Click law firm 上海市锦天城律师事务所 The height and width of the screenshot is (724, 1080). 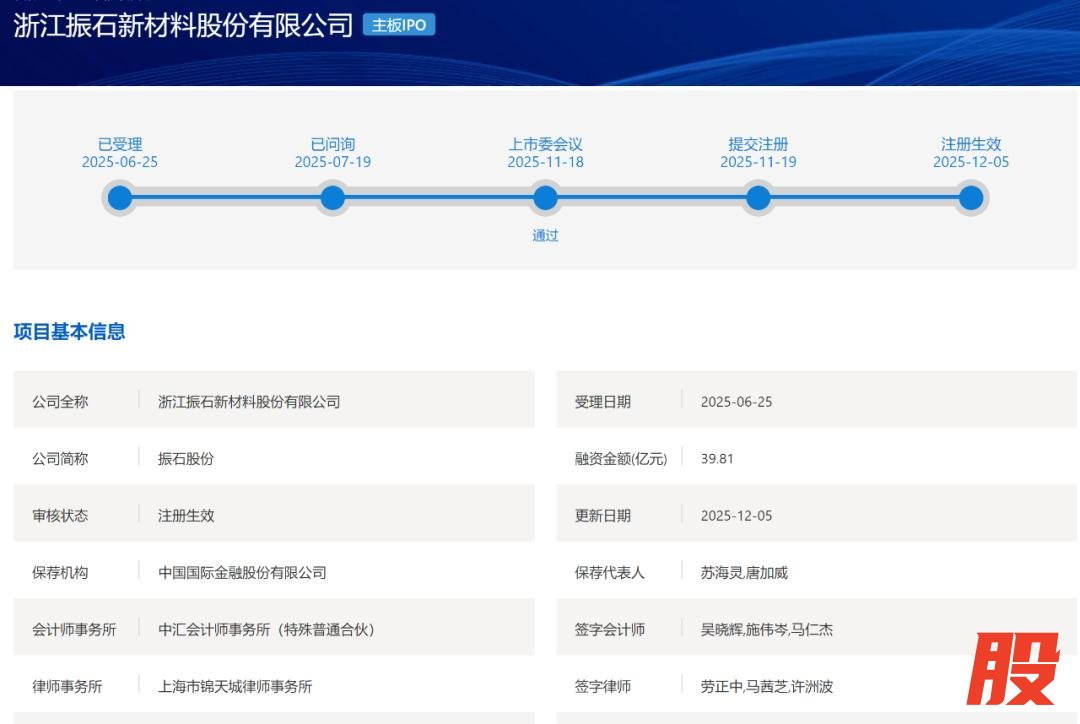tap(235, 687)
